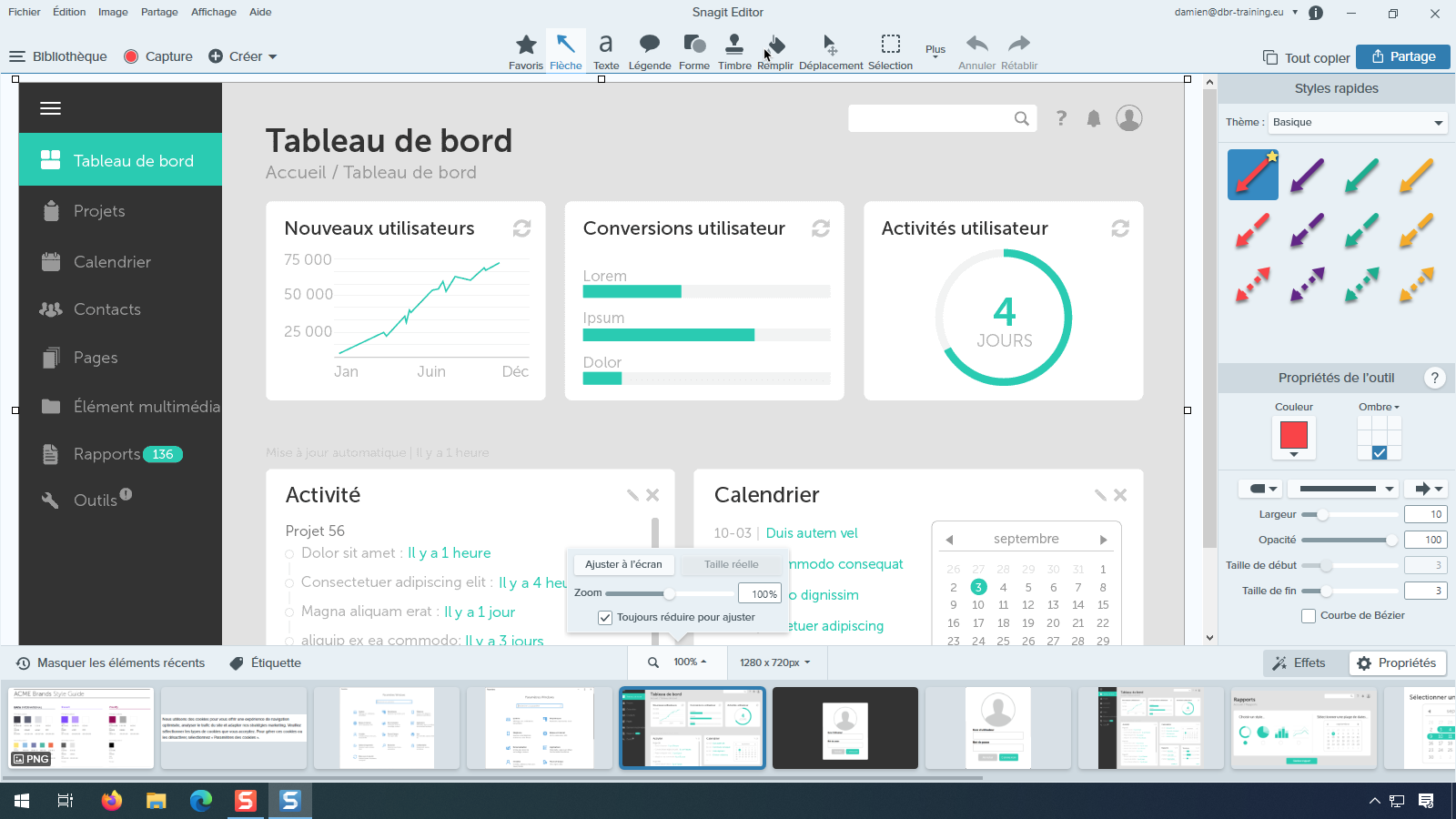Select the Forme shape tool

694,52
